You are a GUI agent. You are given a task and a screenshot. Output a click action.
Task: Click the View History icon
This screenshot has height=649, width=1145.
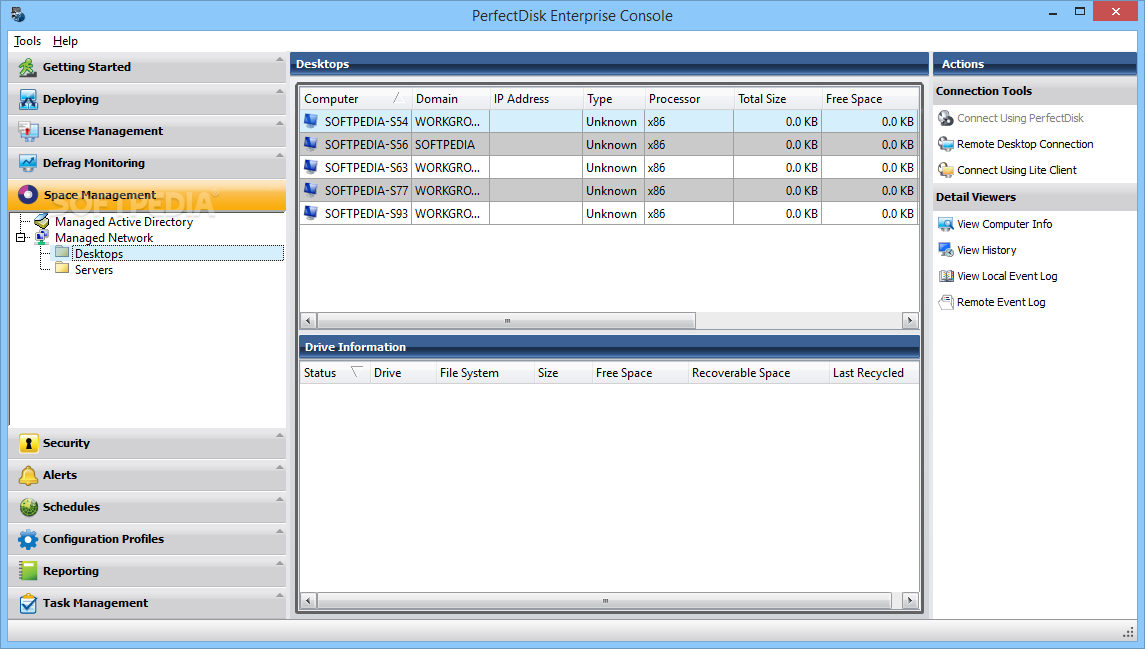click(946, 250)
